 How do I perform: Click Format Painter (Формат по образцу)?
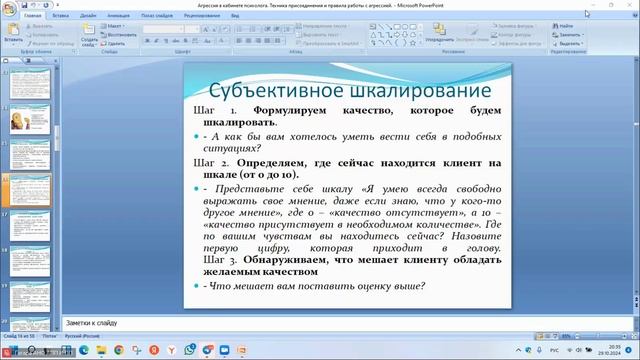tap(50, 43)
